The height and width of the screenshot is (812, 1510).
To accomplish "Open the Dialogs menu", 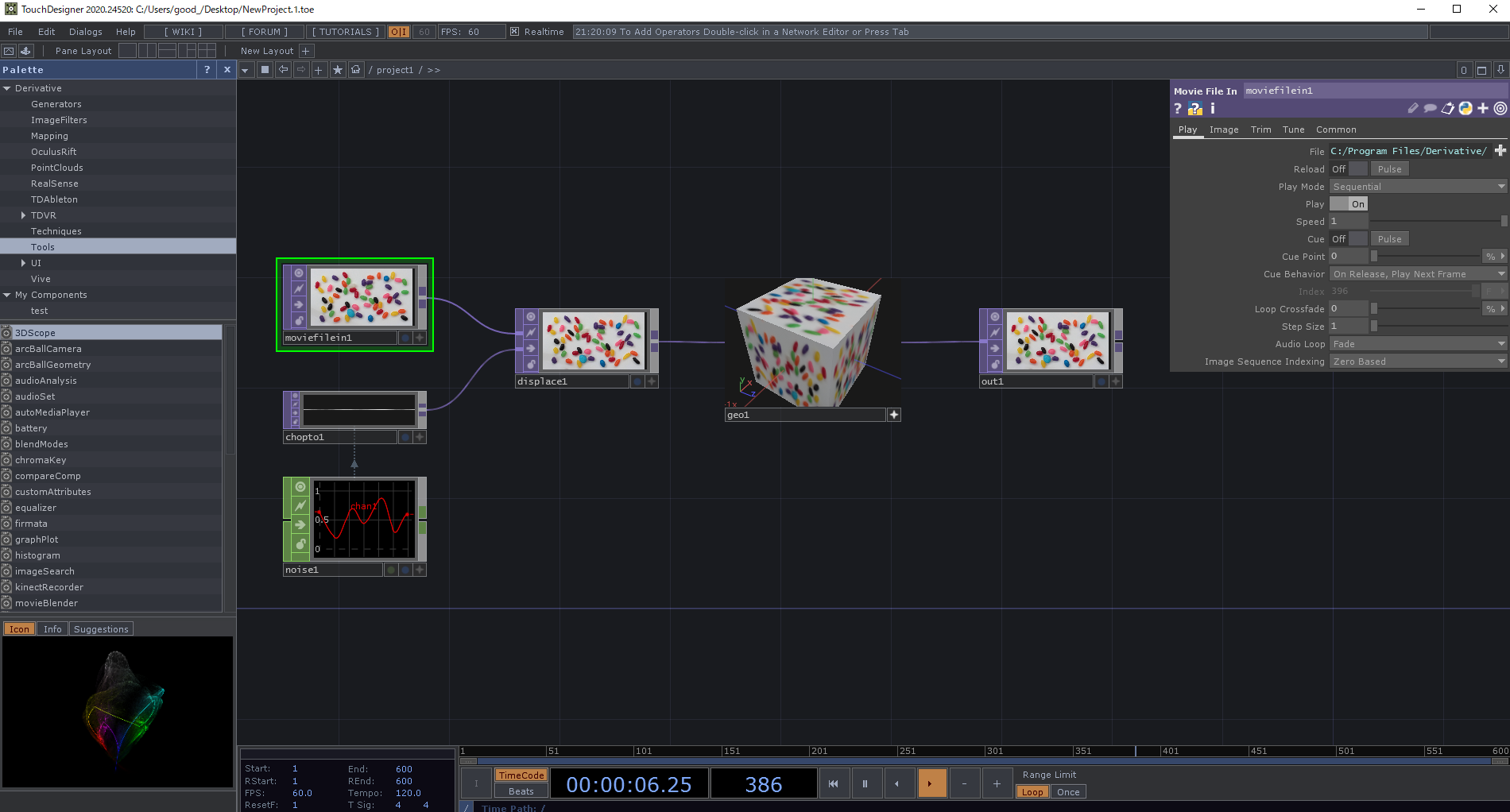I will coord(85,32).
